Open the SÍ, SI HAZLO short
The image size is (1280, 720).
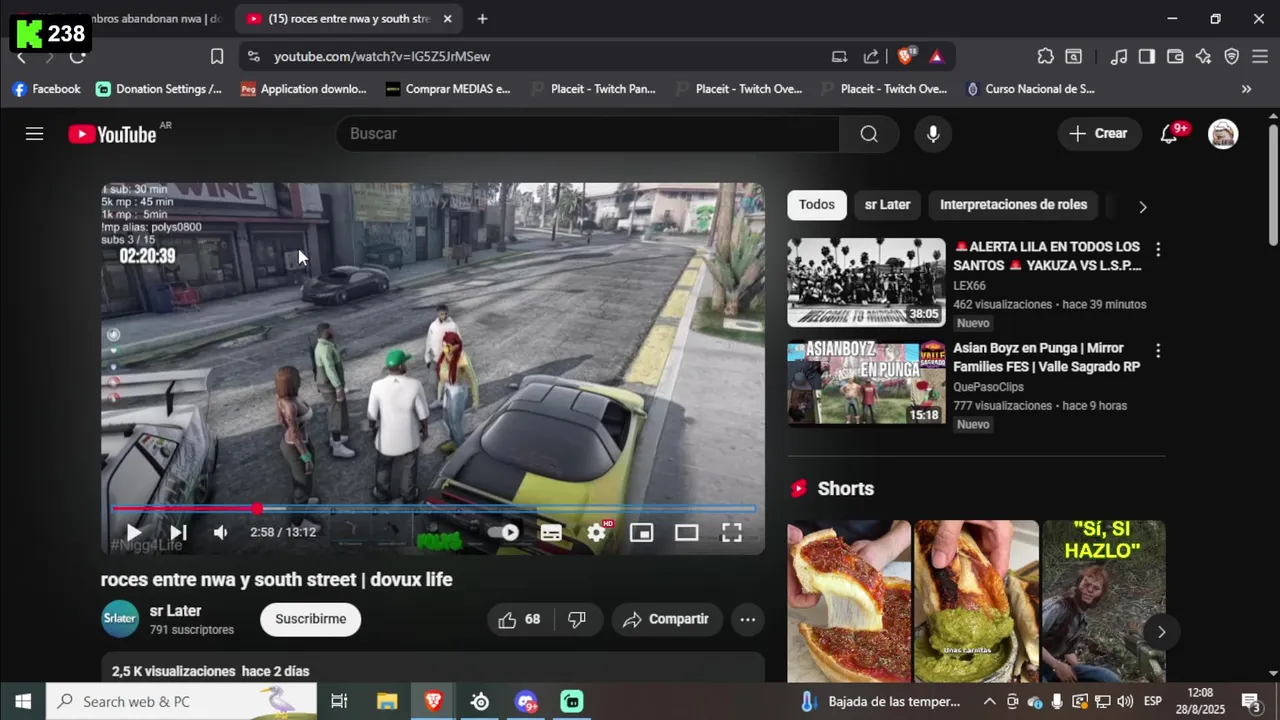pyautogui.click(x=1103, y=600)
